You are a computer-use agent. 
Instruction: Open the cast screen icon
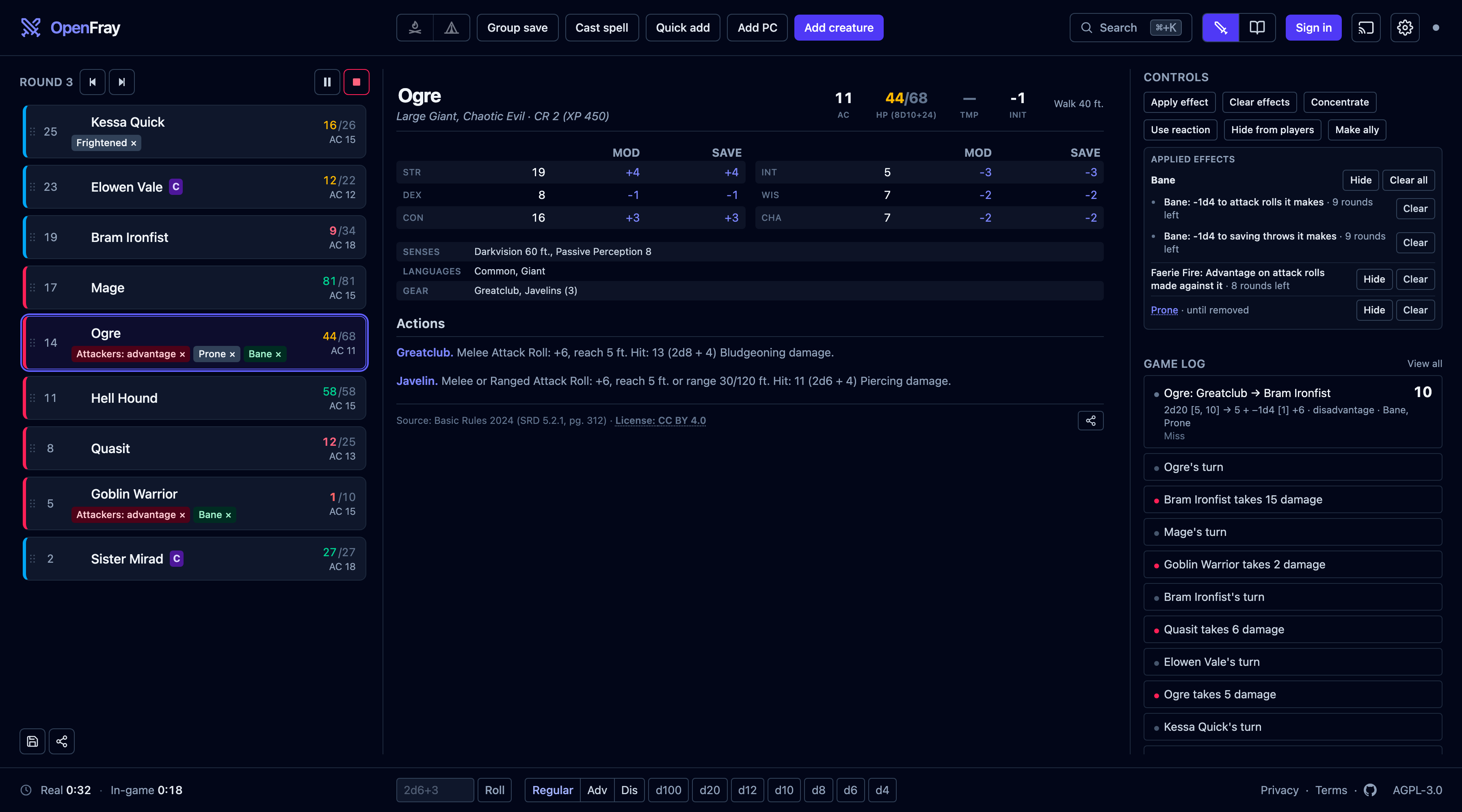point(1365,28)
